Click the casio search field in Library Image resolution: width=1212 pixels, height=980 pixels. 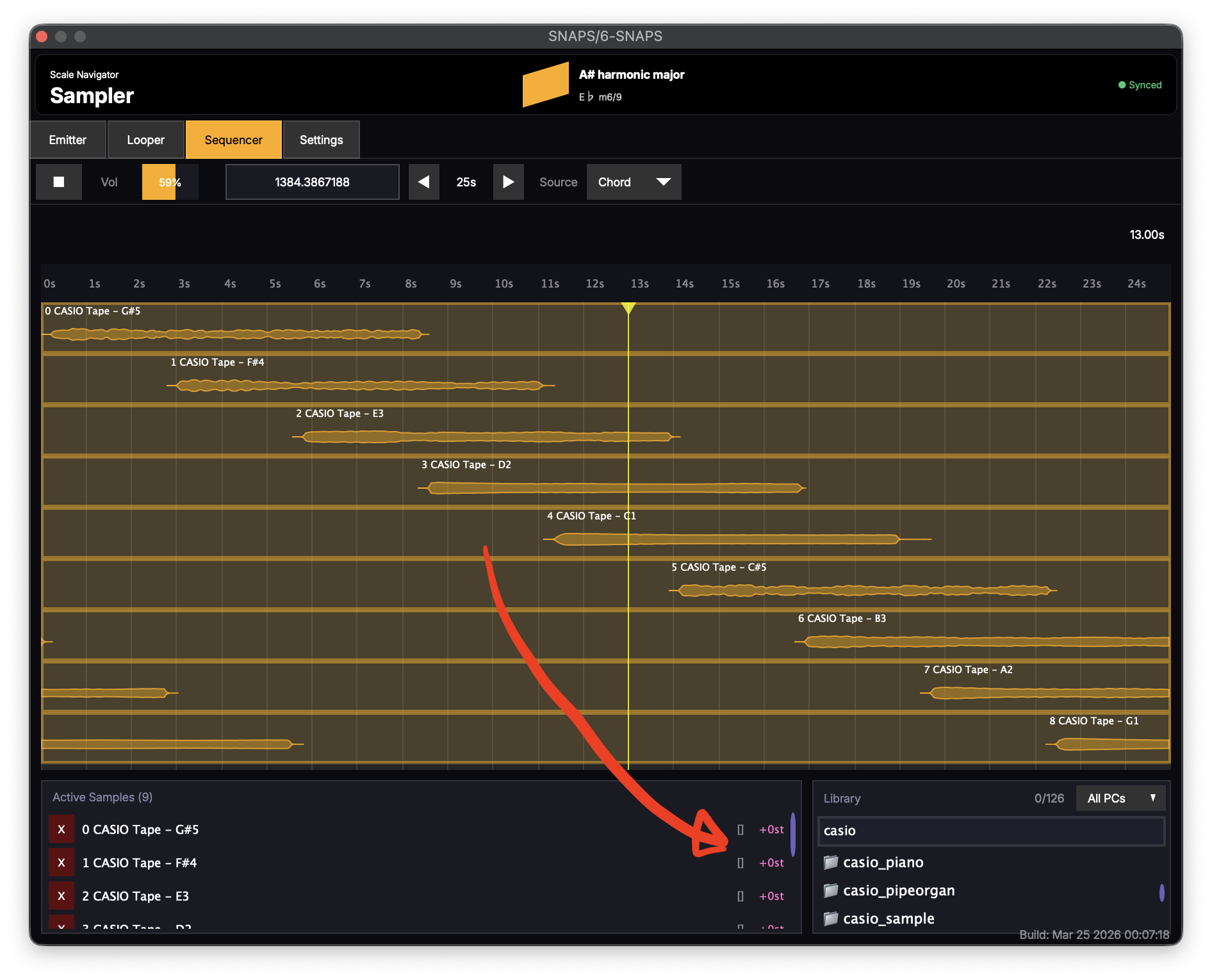point(992,831)
